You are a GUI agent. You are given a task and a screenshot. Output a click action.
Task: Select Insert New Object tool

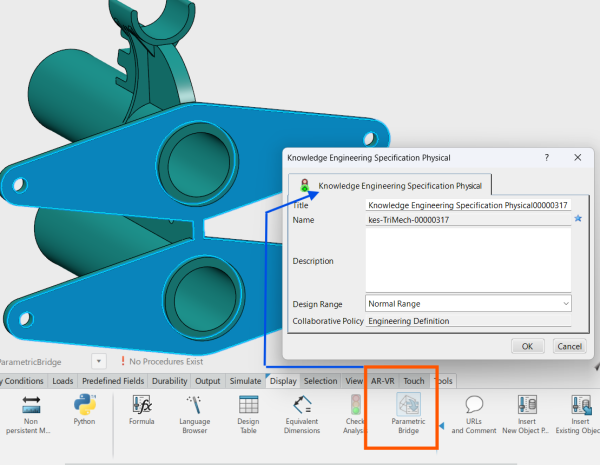pos(527,414)
